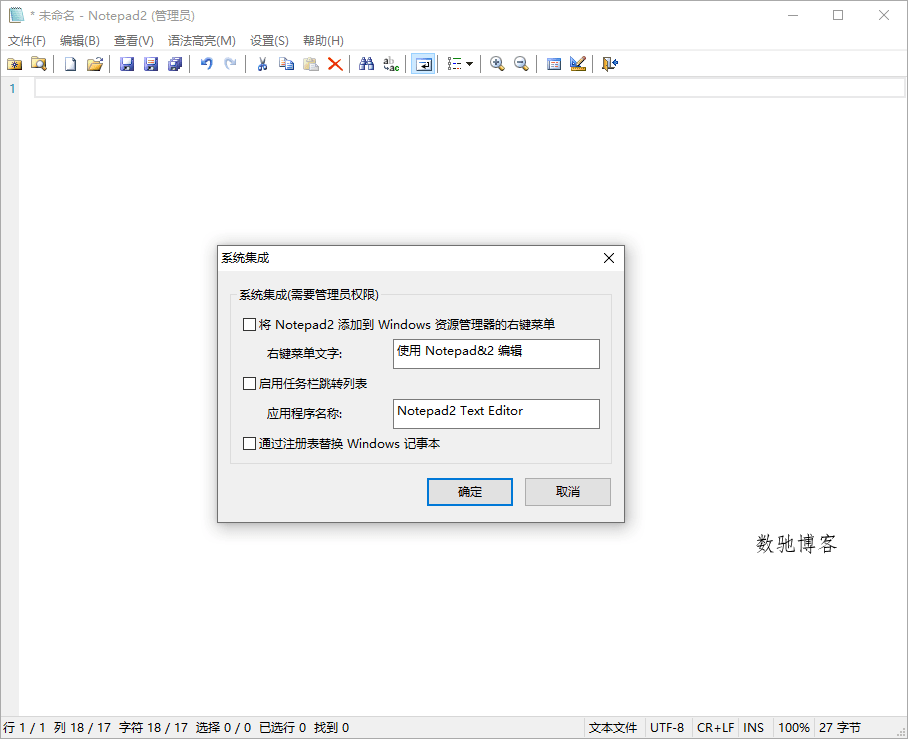Click the Save Copy multi-floppy icon

pyautogui.click(x=175, y=64)
